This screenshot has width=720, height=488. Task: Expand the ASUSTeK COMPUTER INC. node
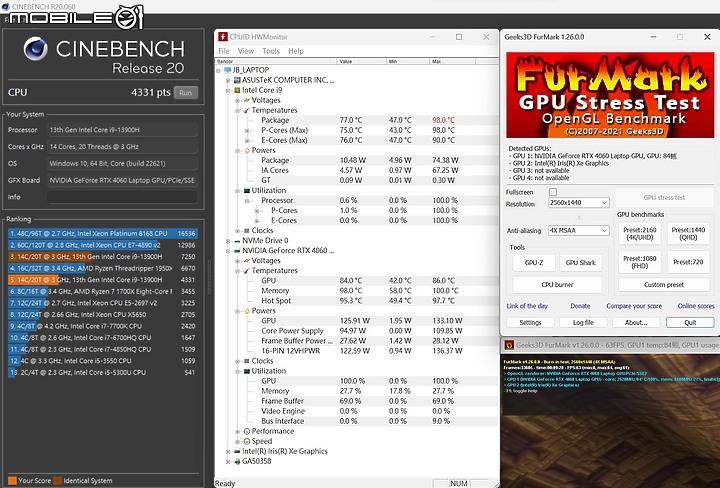228,80
